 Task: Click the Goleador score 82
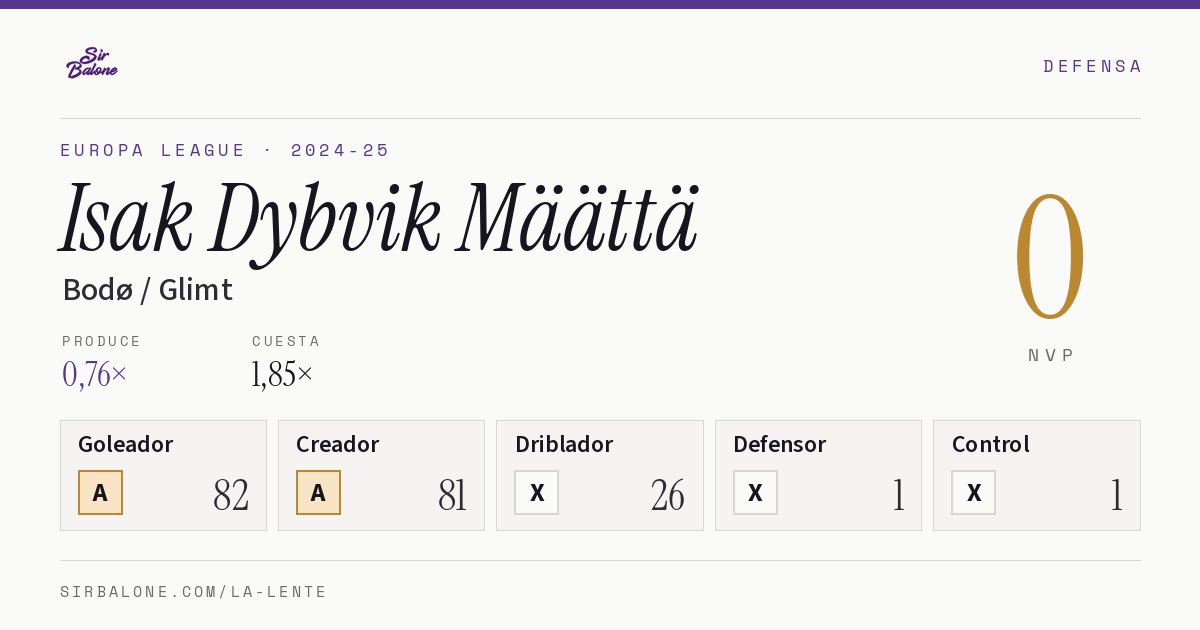(x=231, y=495)
